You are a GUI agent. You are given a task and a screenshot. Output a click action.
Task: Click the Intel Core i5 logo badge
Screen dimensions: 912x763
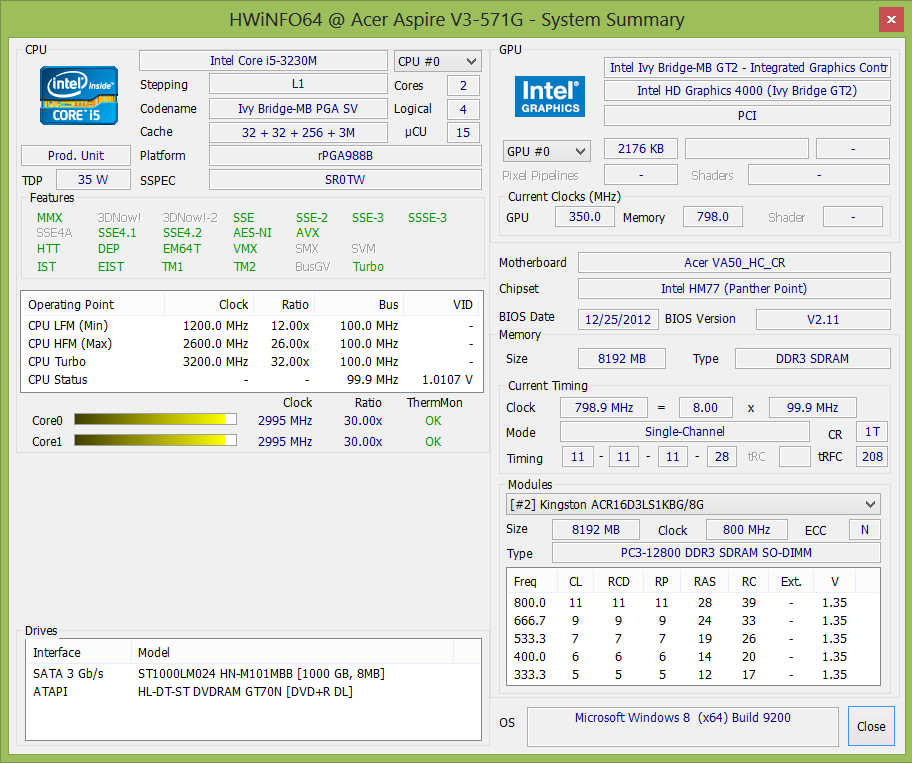tap(79, 95)
